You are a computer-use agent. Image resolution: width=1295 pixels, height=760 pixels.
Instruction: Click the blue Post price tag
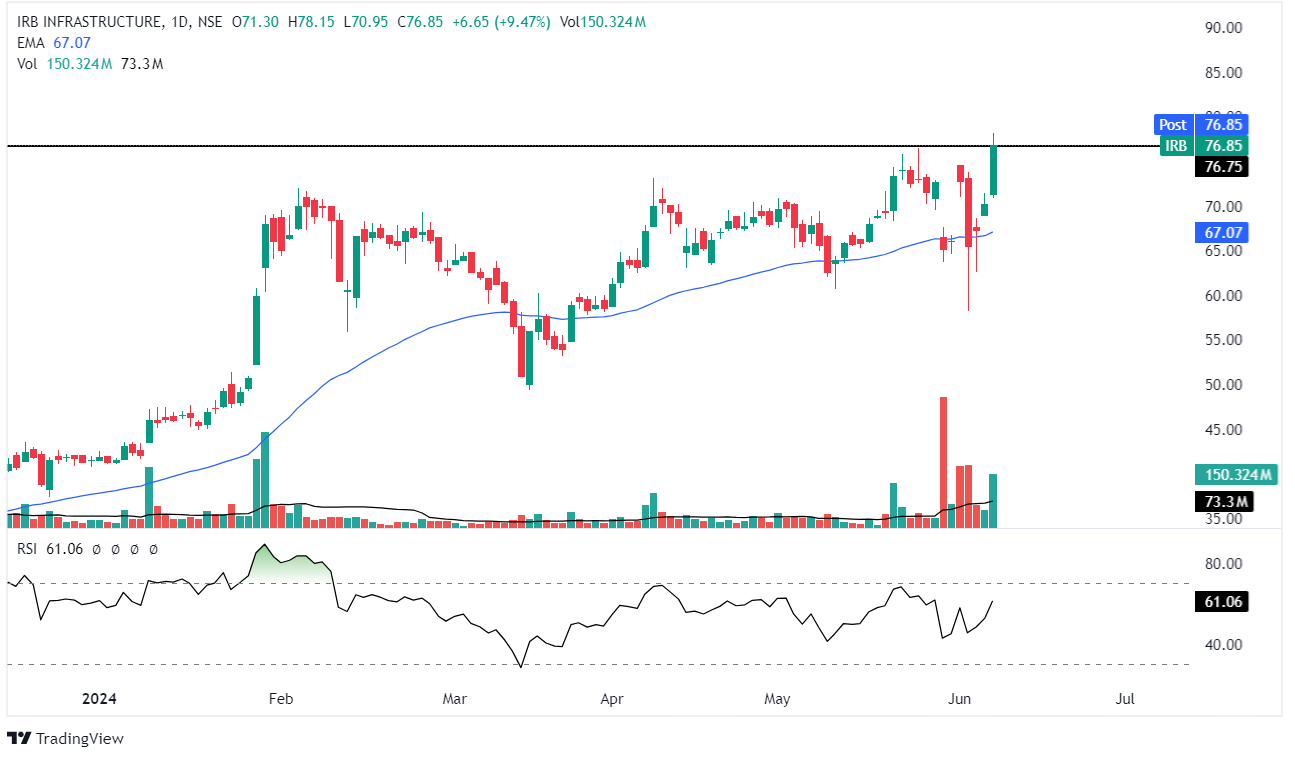1172,125
